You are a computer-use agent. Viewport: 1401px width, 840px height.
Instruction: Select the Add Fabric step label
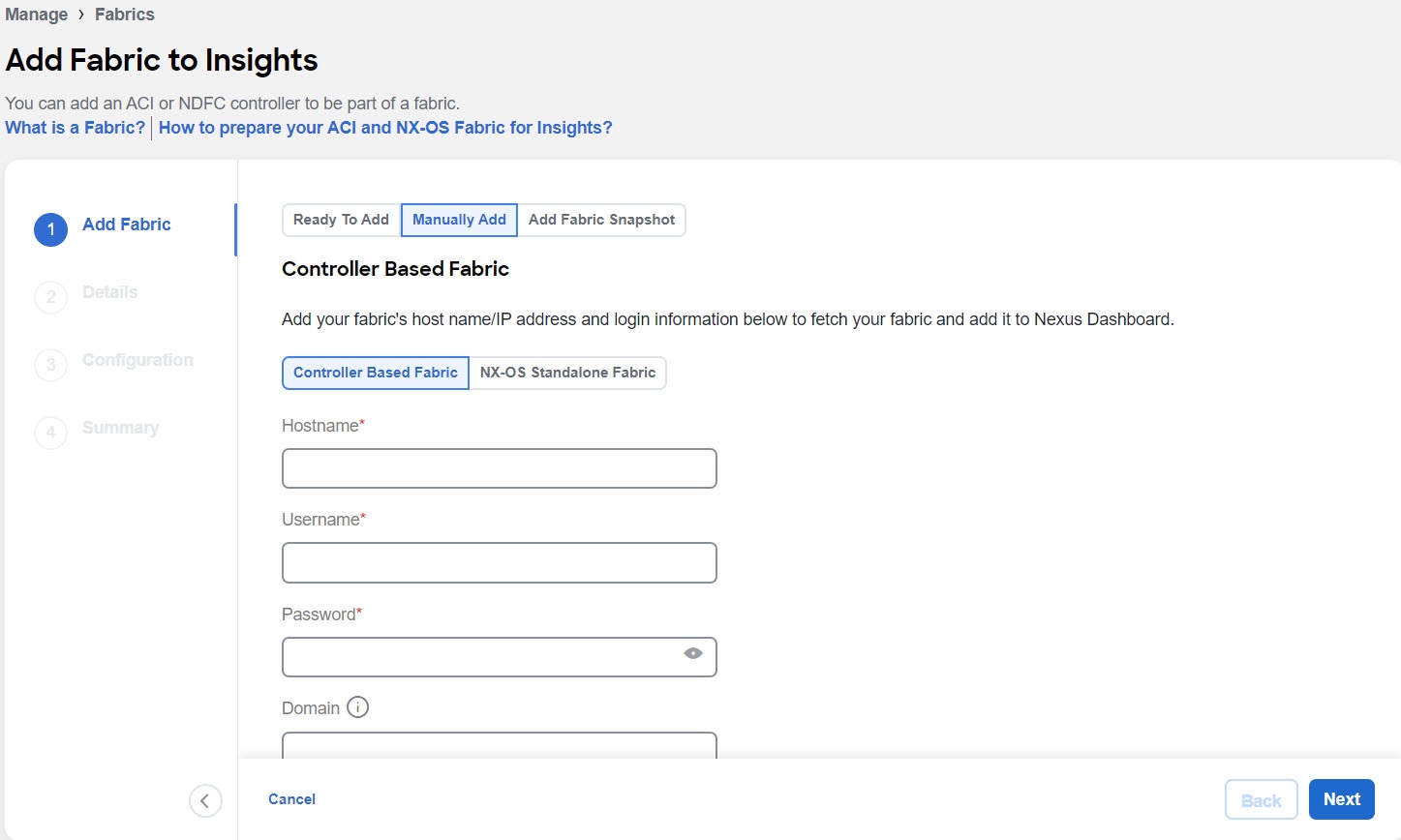127,225
